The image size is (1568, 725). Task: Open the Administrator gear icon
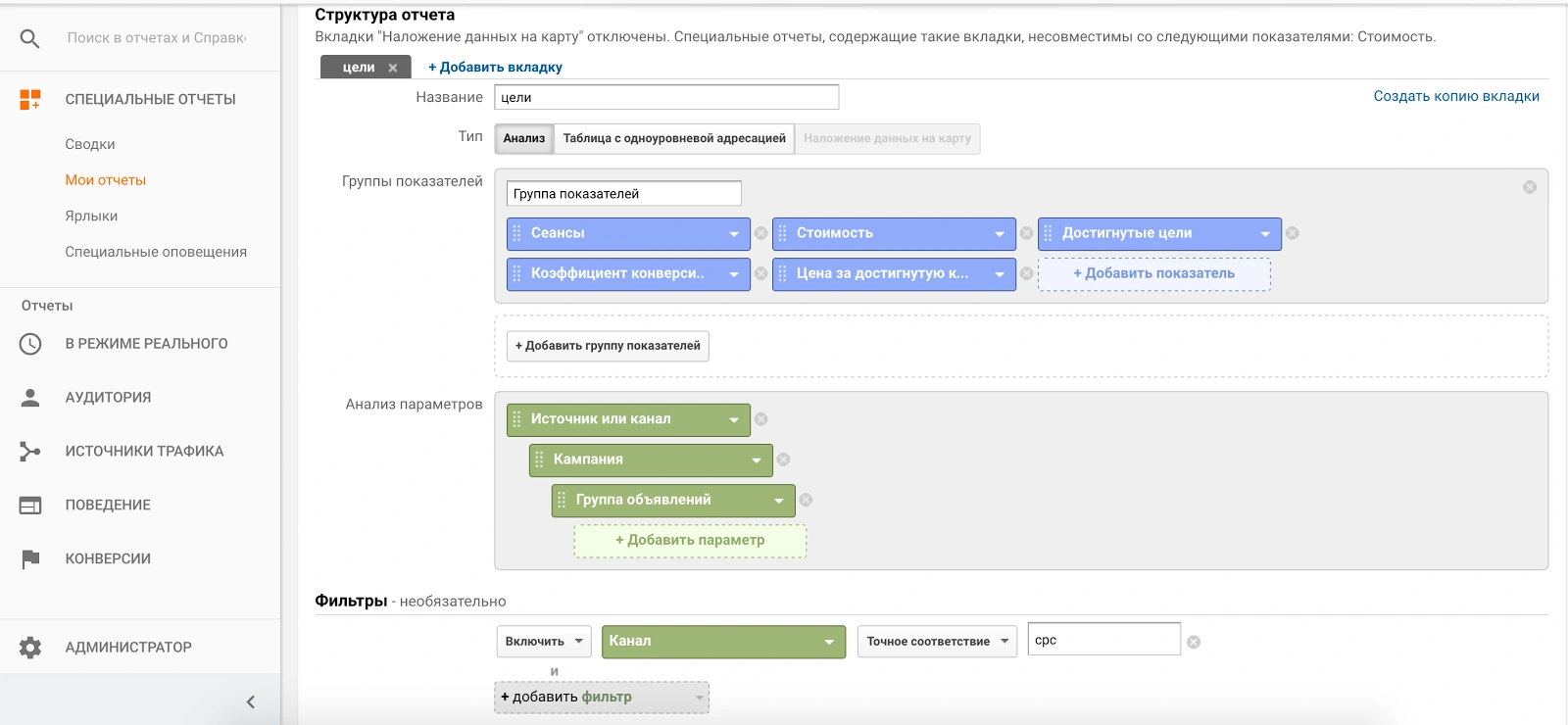[30, 648]
